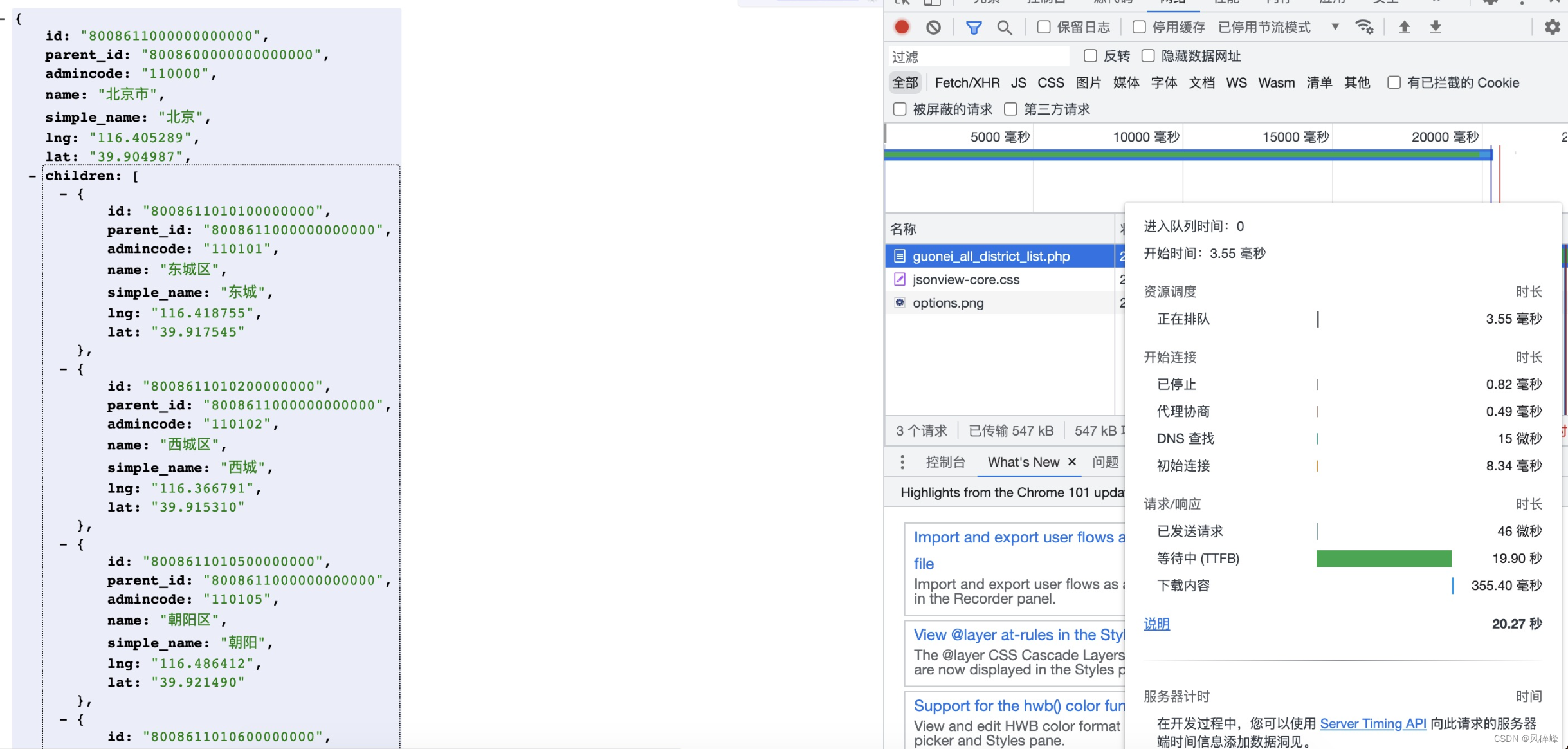
Task: Toggle the blue filter funnel icon
Action: pos(974,27)
